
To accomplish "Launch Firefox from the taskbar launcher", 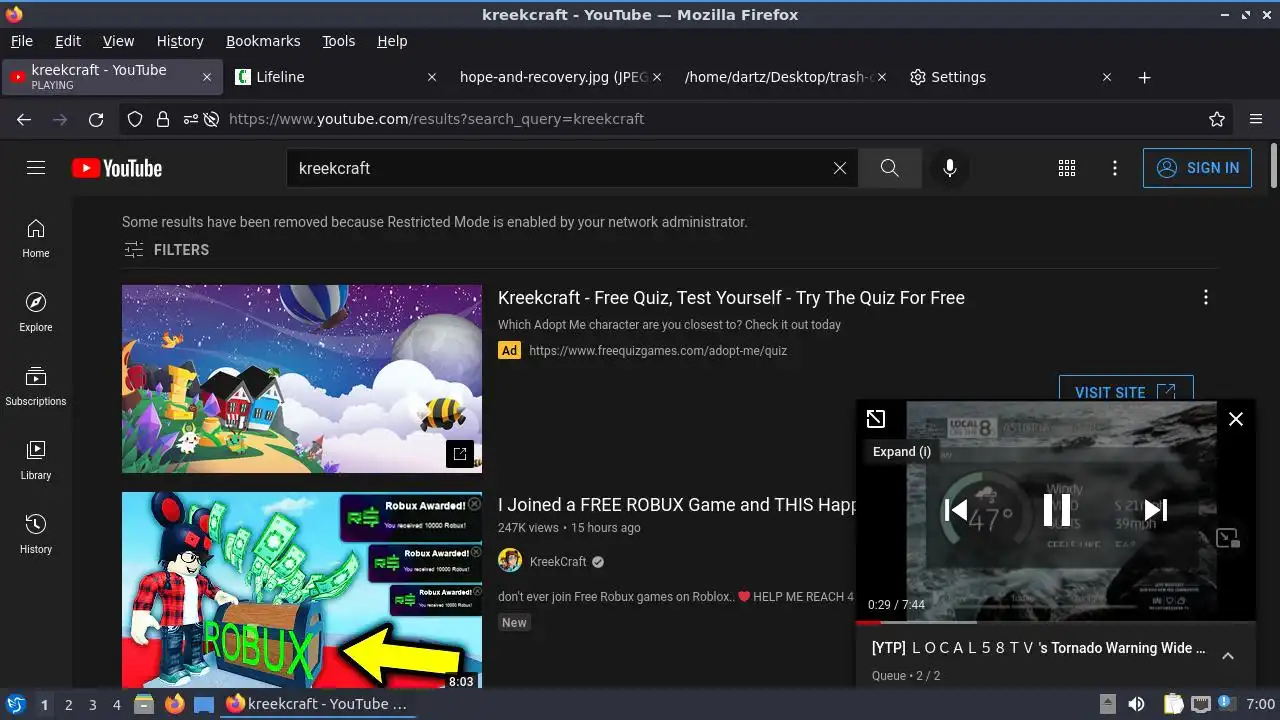I will 175,704.
